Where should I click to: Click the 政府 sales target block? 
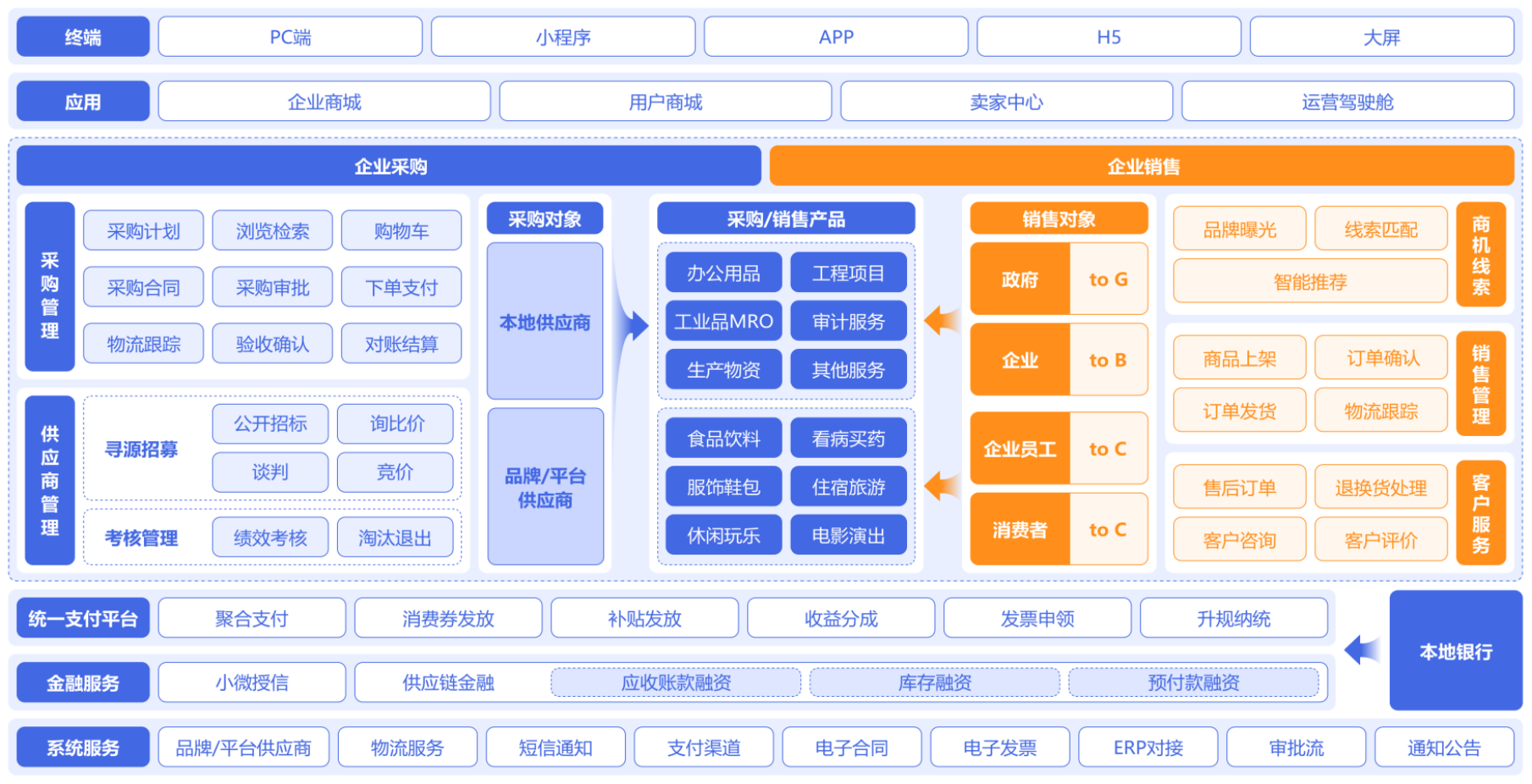[x=1020, y=279]
